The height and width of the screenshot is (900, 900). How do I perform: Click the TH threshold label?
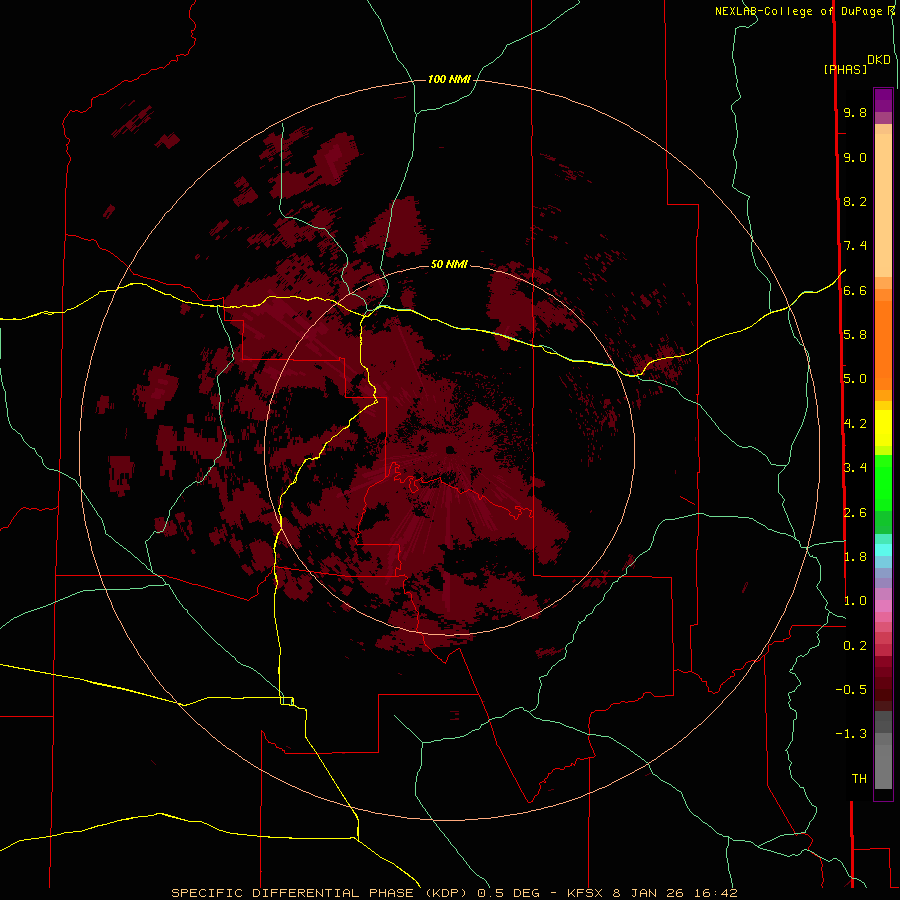click(x=859, y=779)
